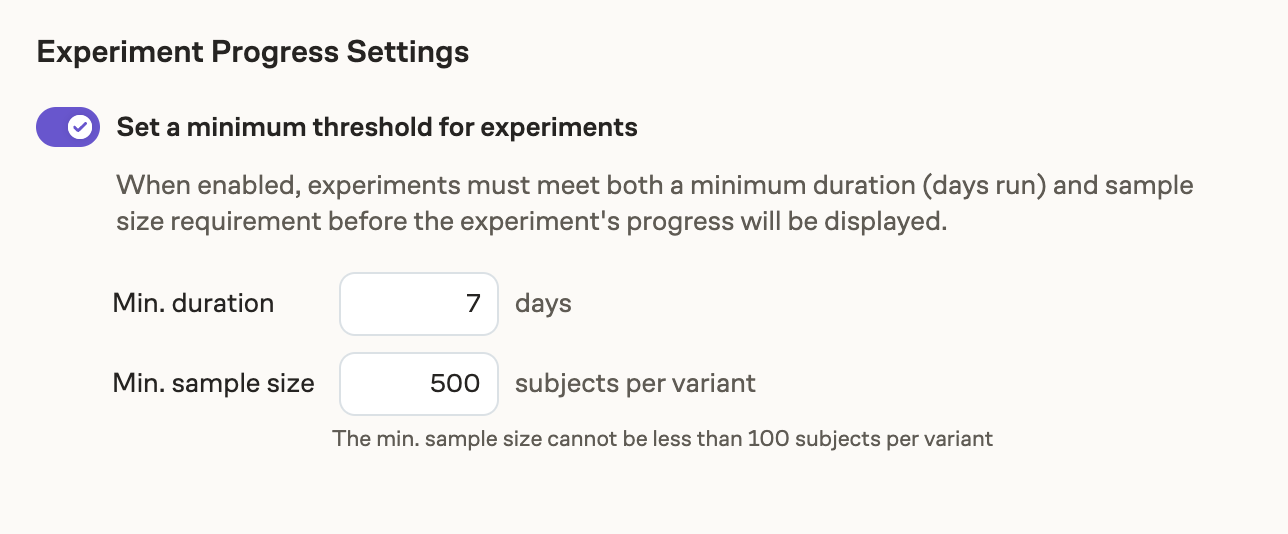Click the min. sample size helper note
This screenshot has width=1288, height=534.
pos(662,438)
